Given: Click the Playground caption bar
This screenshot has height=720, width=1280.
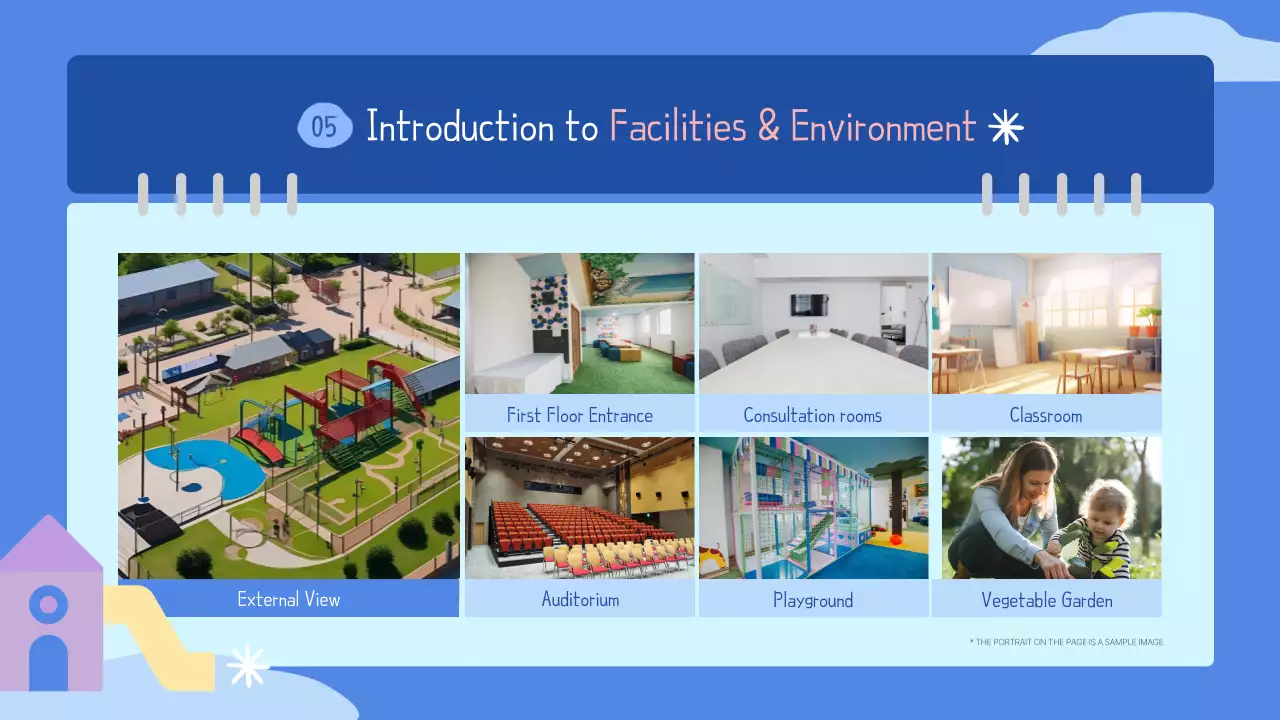Looking at the screenshot, I should pyautogui.click(x=813, y=601).
